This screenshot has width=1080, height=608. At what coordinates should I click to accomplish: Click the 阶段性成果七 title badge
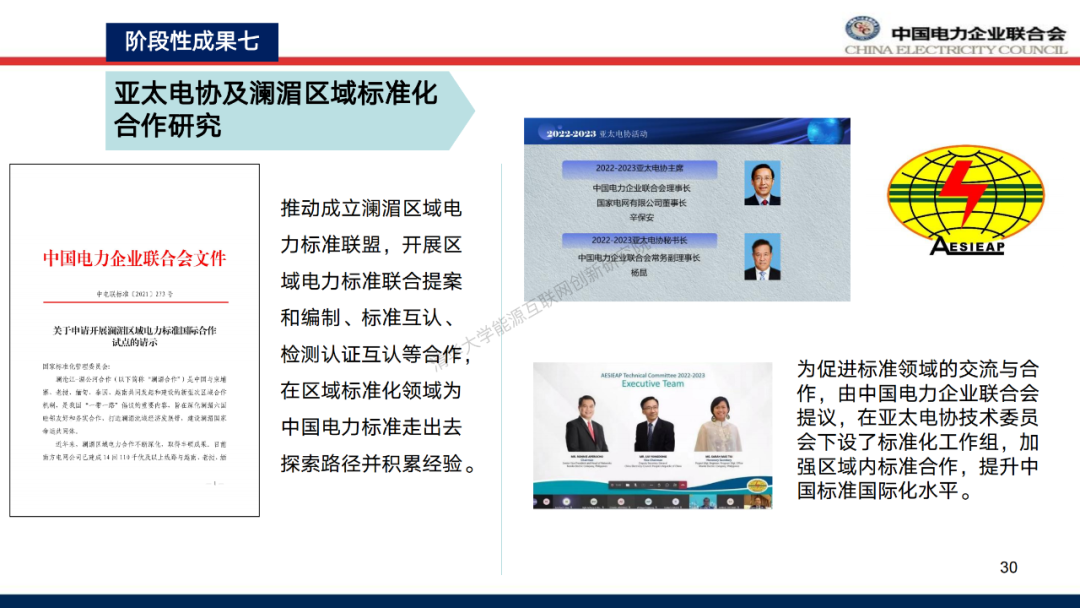[192, 41]
